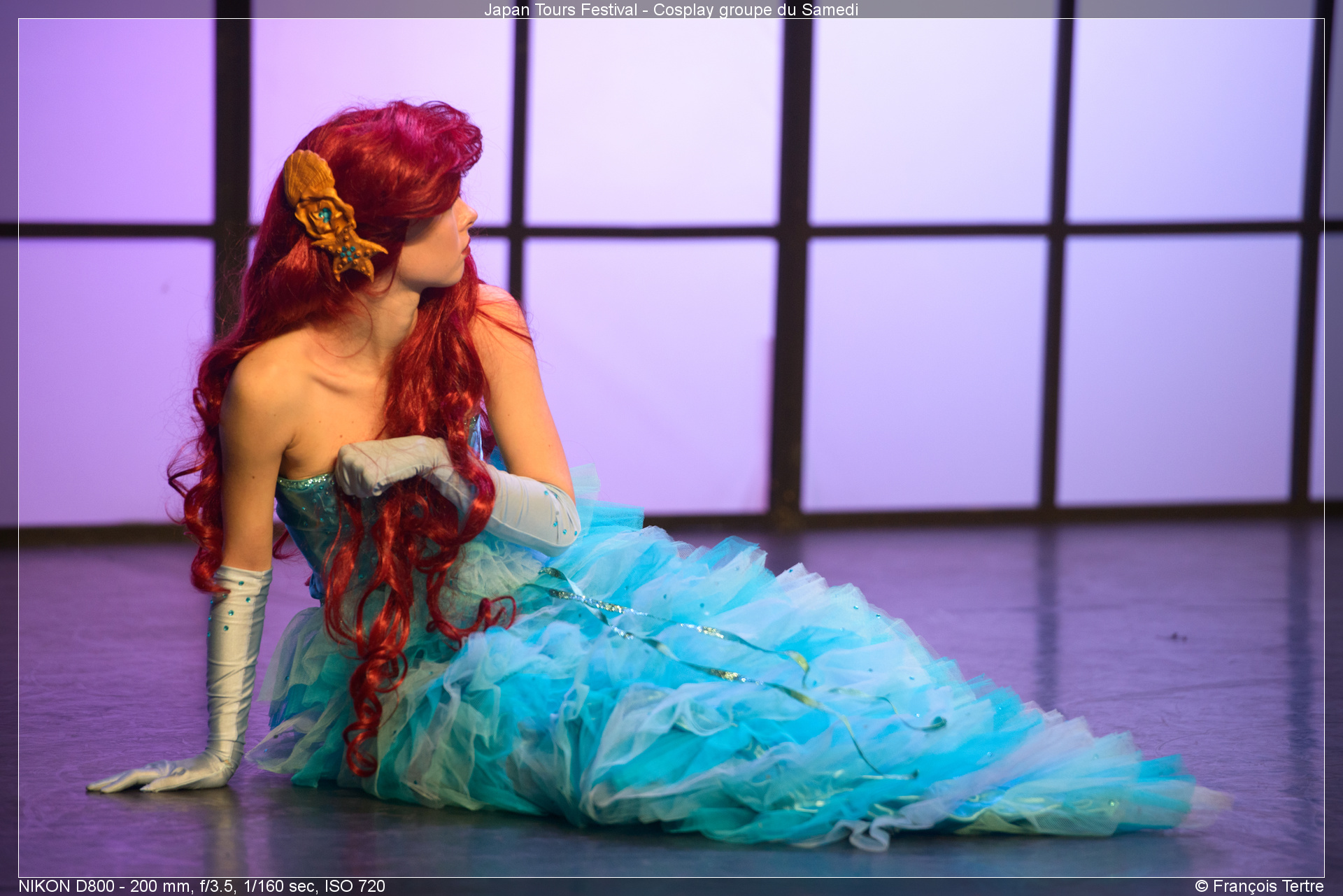Viewport: 1343px width, 896px height.
Task: Click the main cosplay photo
Action: click(671, 448)
